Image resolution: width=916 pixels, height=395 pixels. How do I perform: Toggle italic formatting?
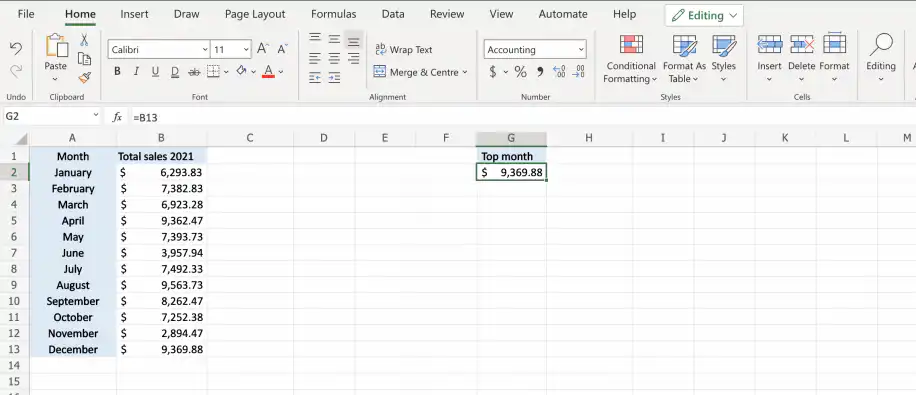click(136, 71)
